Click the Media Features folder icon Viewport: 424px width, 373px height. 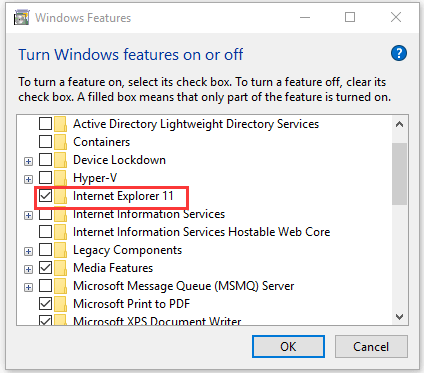point(60,268)
